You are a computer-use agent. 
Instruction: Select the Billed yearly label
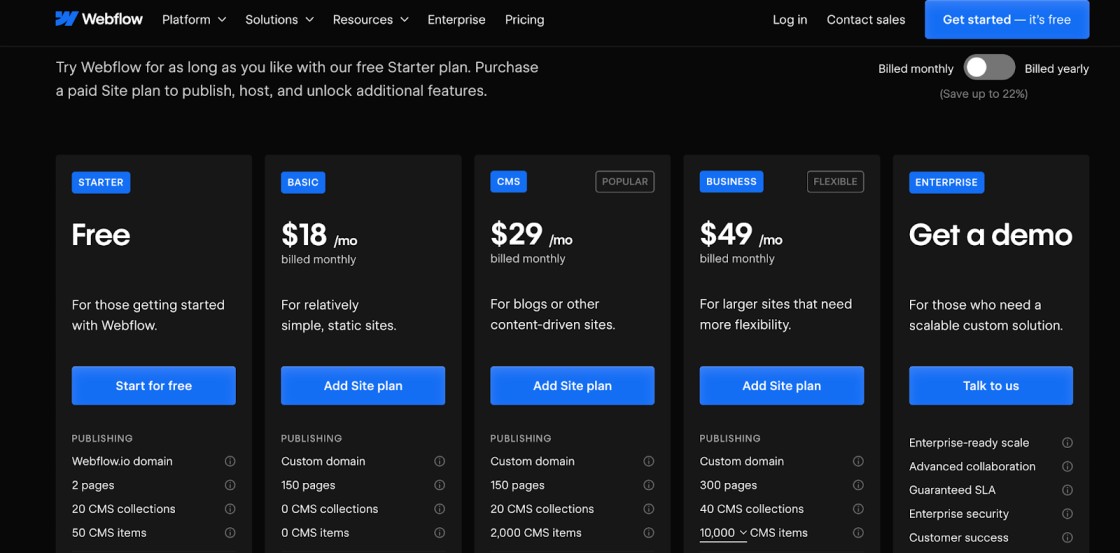[1056, 69]
